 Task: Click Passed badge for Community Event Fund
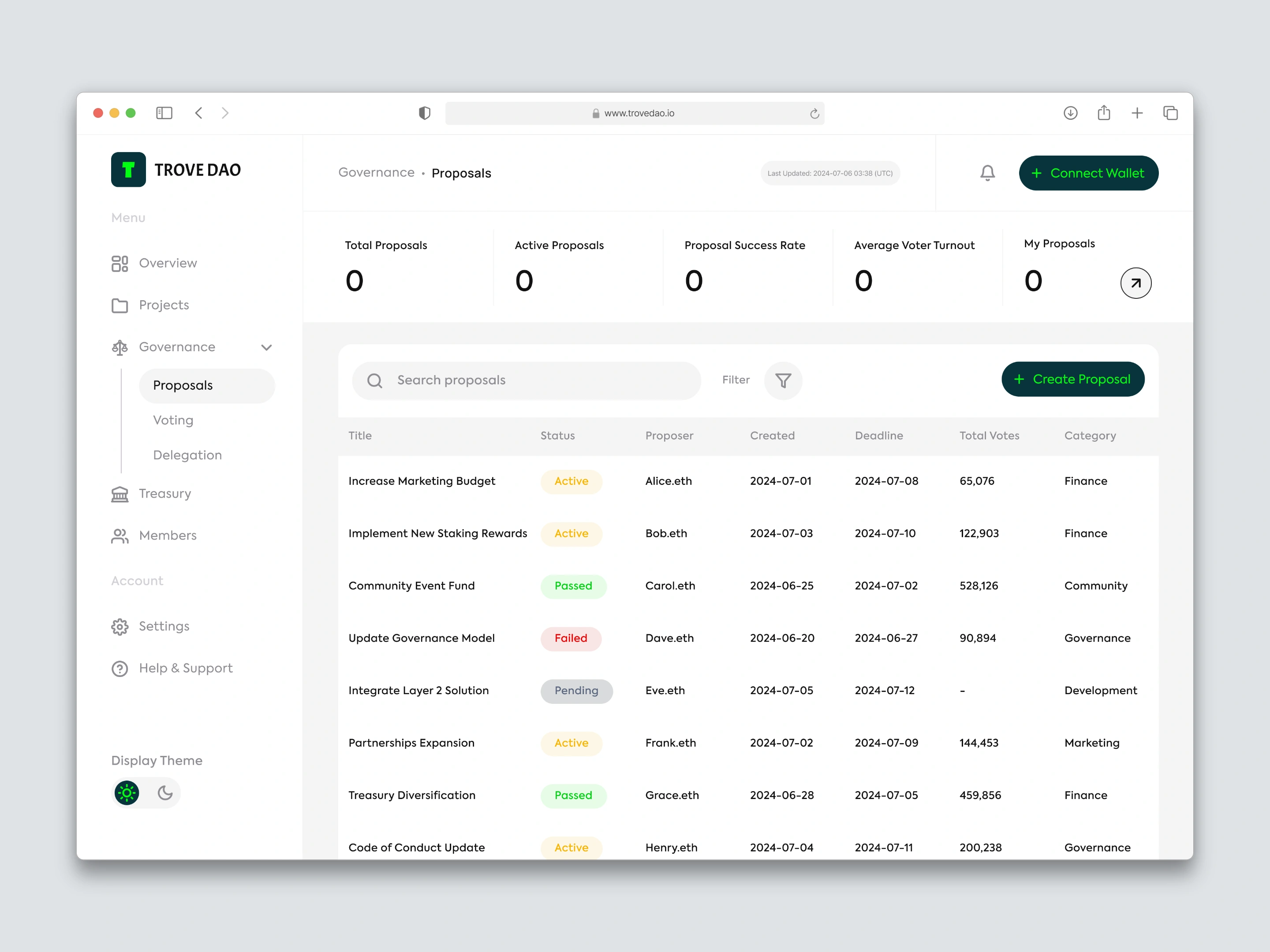573,587
